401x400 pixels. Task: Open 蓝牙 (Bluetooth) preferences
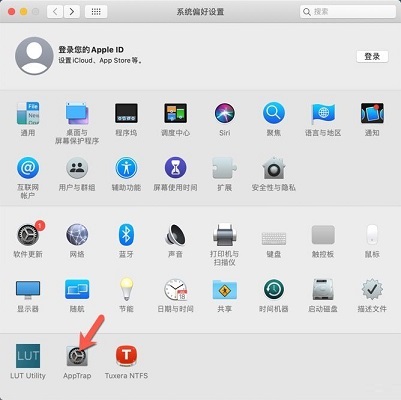(x=126, y=235)
